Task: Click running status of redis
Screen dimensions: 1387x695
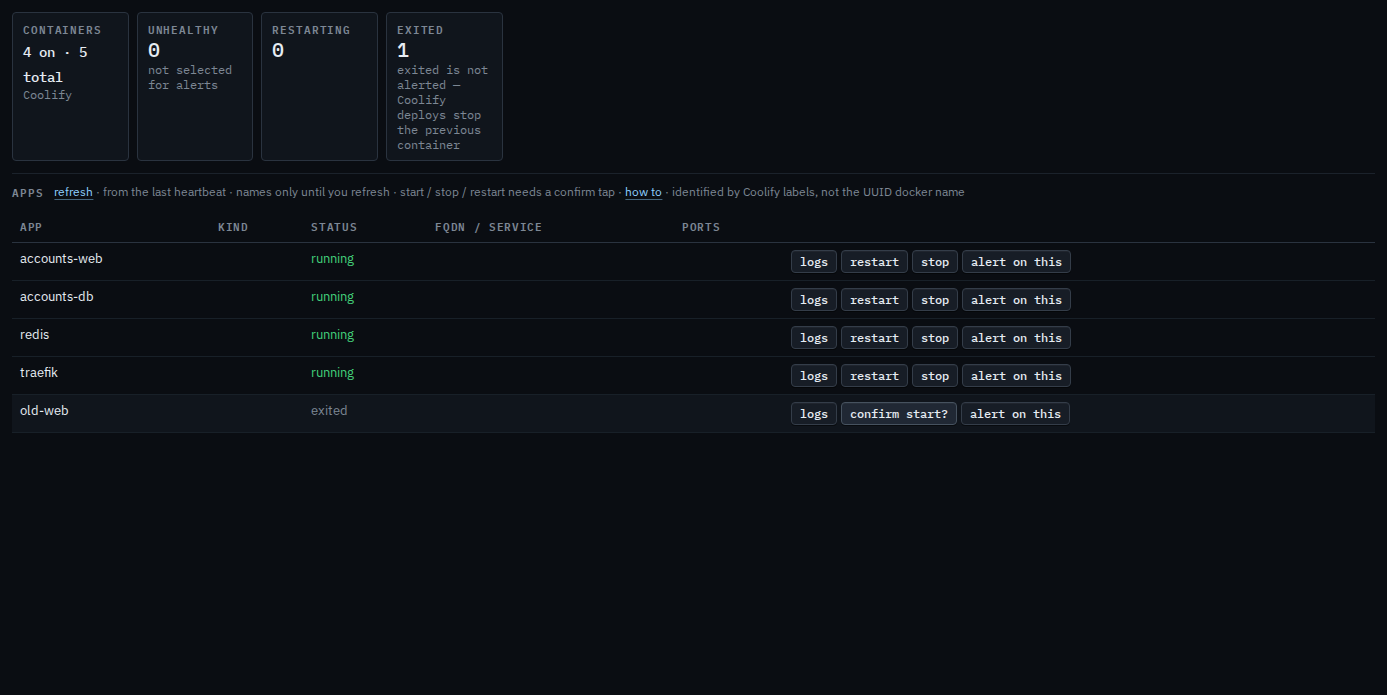Action: pyautogui.click(x=332, y=335)
